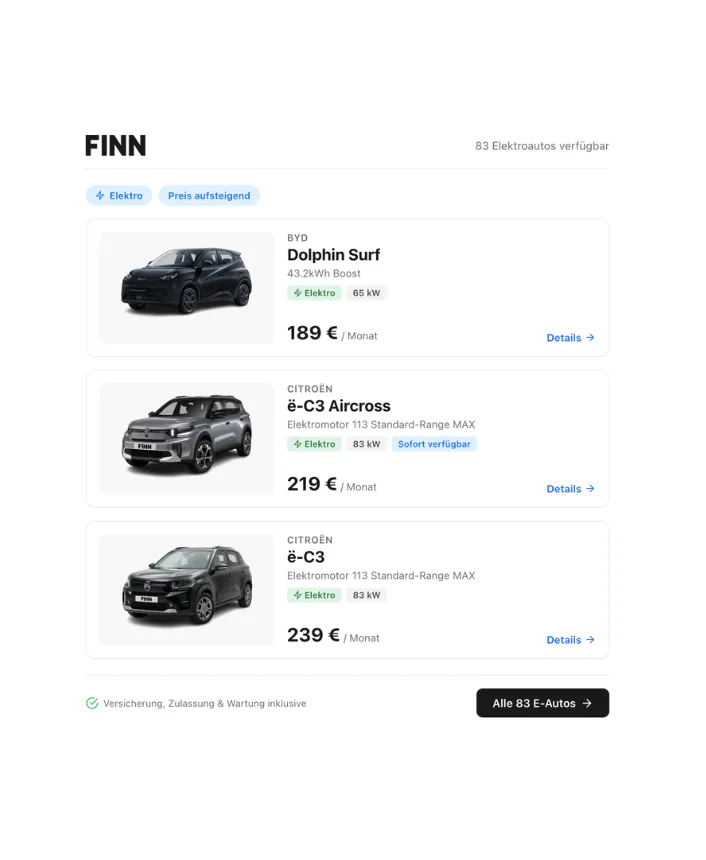Toggle the Elektro filter chip
The image size is (706, 860).
click(118, 195)
